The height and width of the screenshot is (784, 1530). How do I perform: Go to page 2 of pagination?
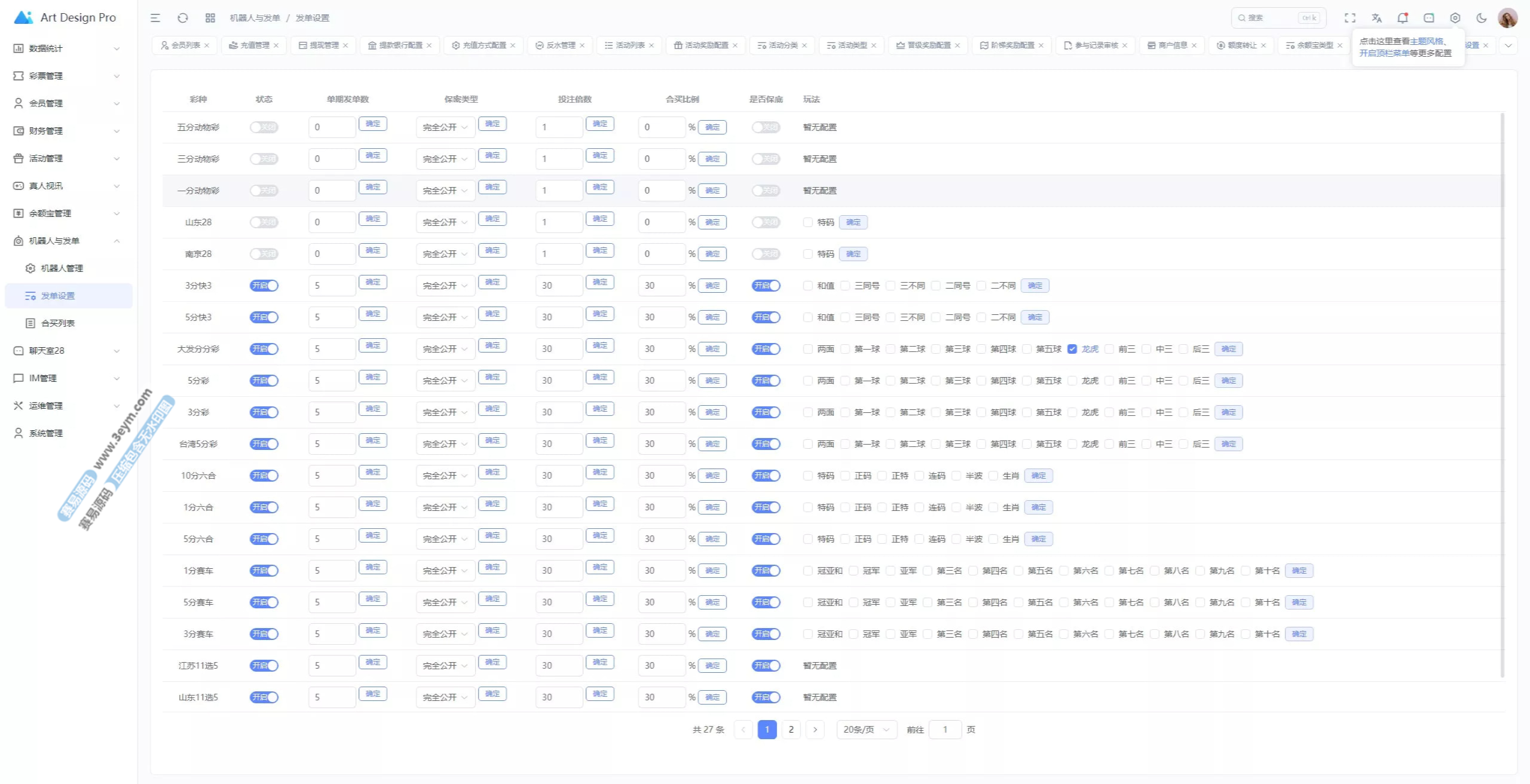point(791,730)
